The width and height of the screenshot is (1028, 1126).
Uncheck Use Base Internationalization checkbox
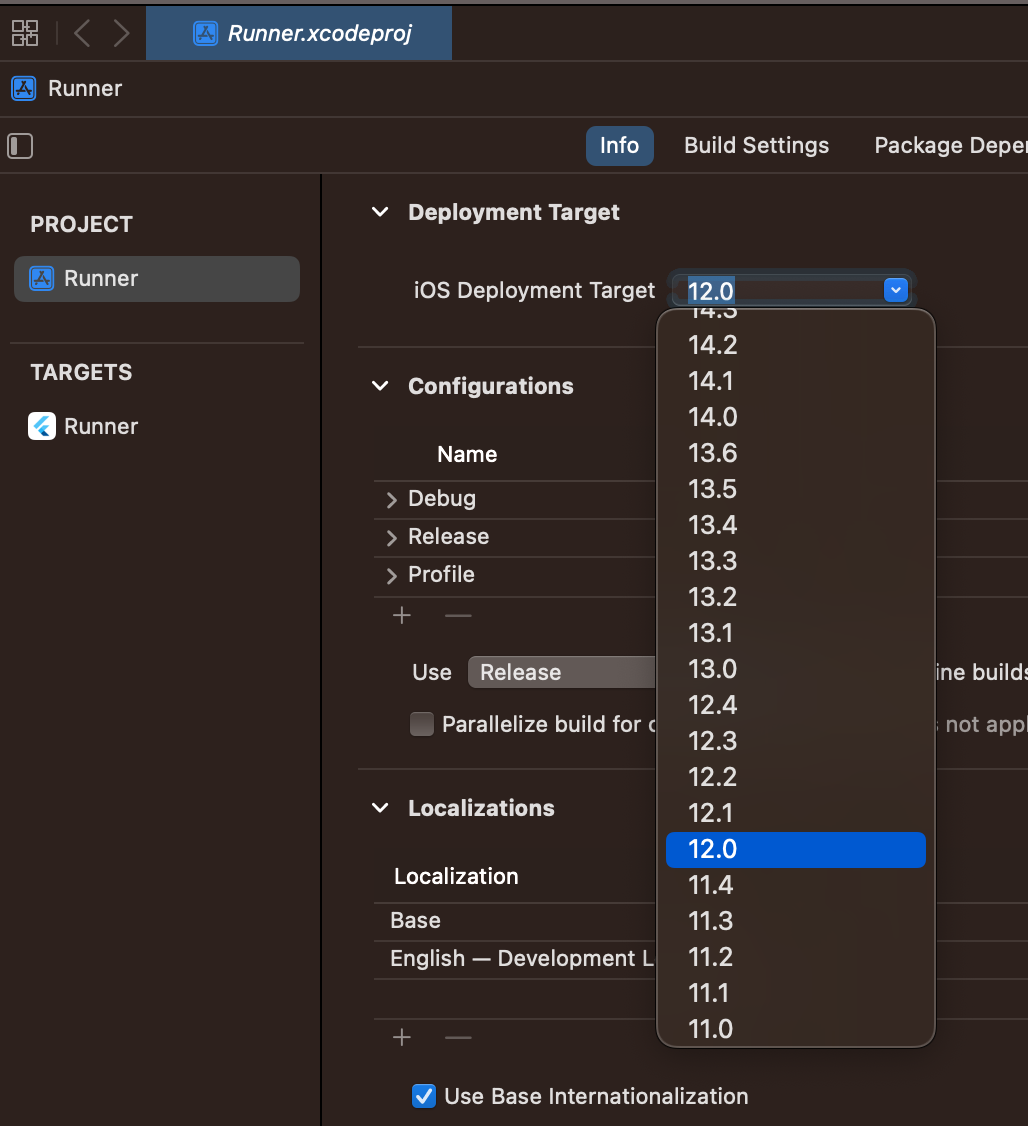[x=424, y=1096]
